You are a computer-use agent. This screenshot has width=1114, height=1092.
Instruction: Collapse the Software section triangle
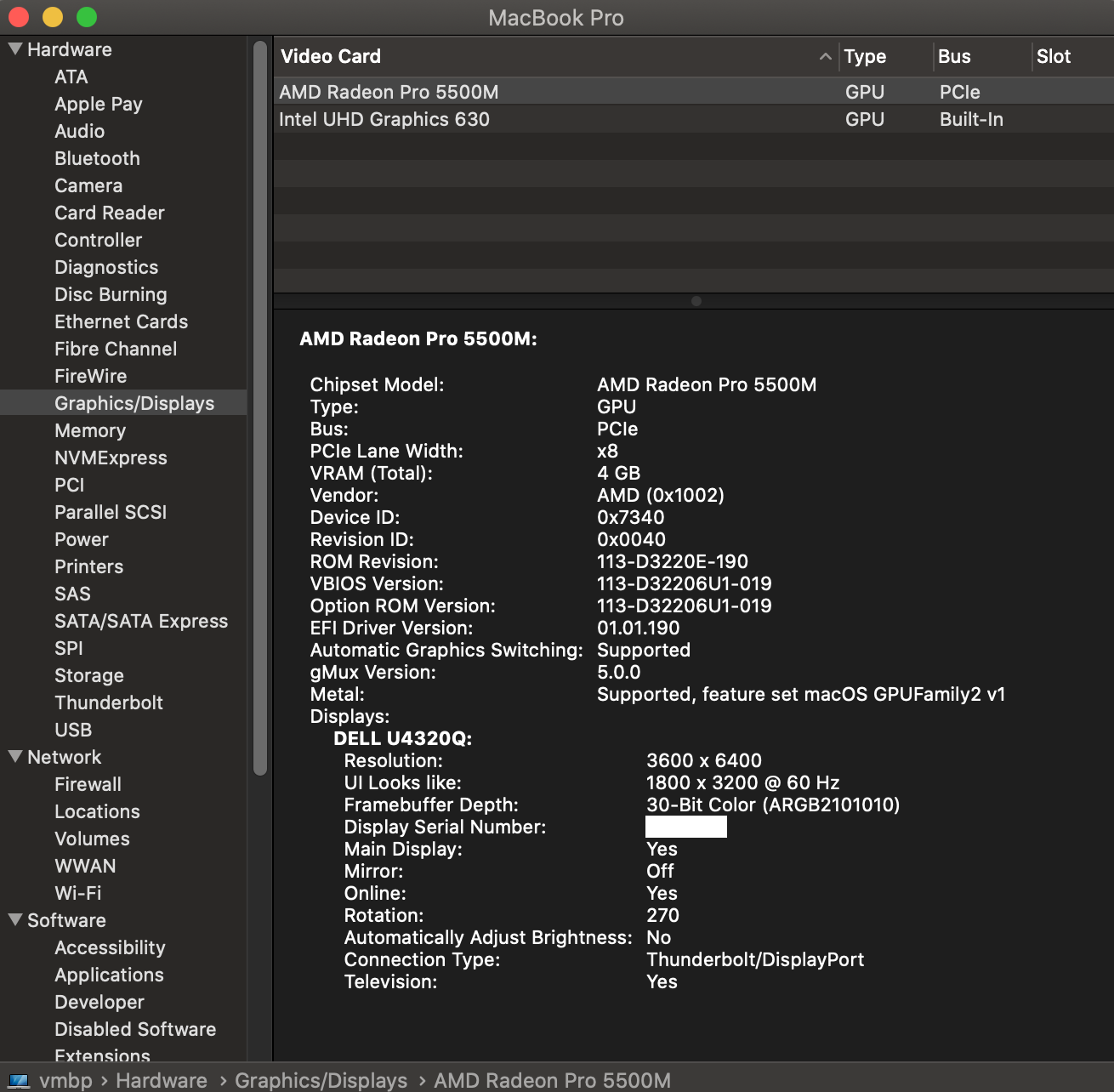tap(15, 920)
